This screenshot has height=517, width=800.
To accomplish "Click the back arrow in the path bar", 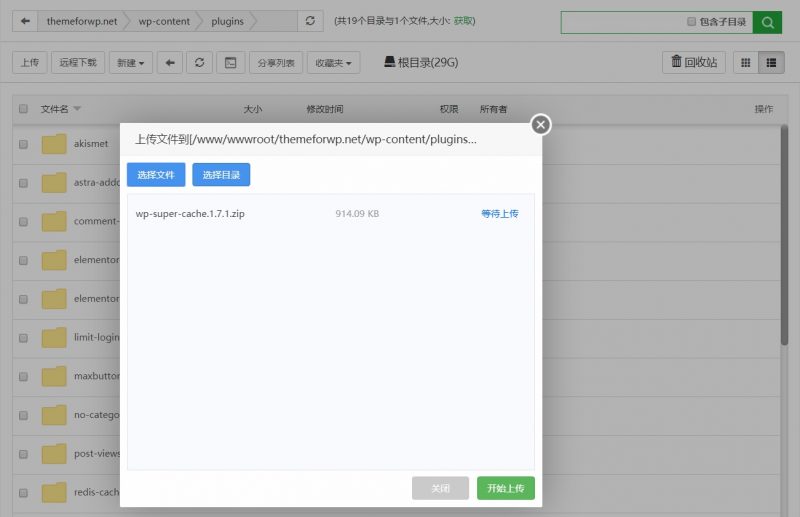I will coord(25,21).
